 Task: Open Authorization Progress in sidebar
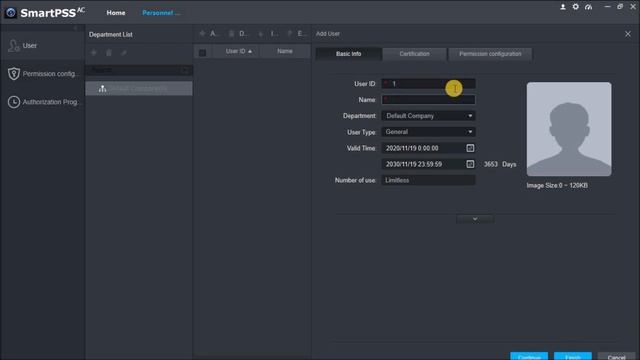(42, 102)
